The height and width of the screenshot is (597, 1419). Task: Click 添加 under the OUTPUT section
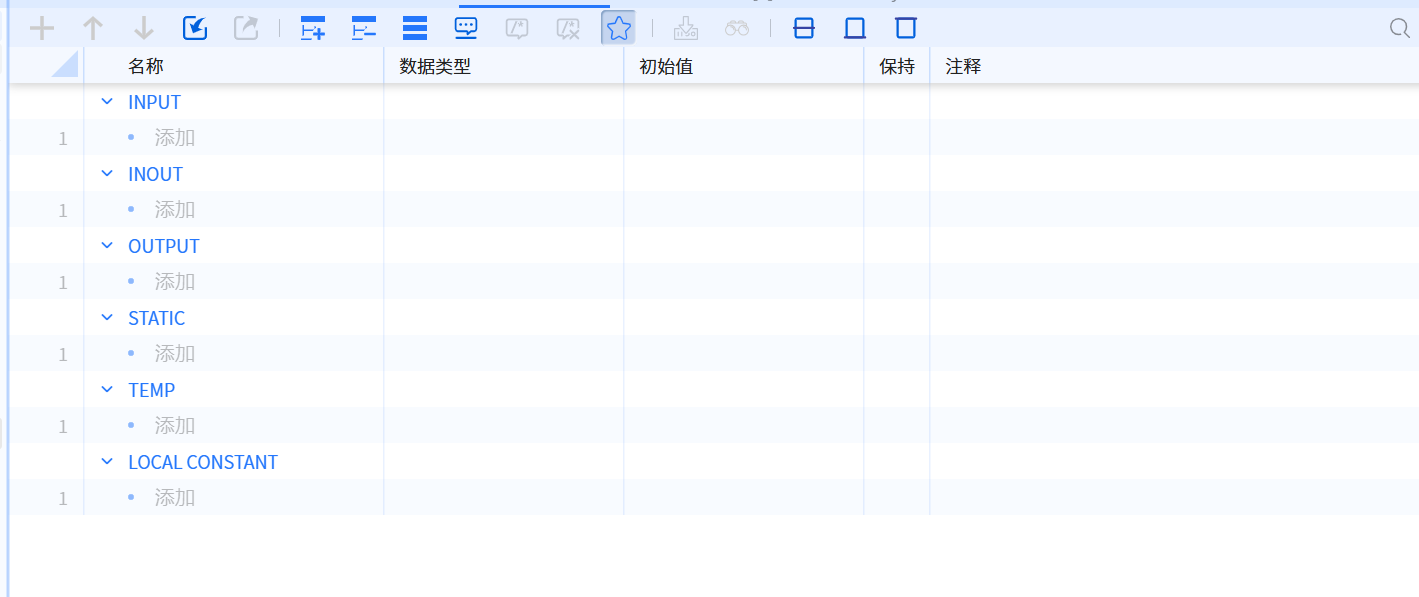175,282
